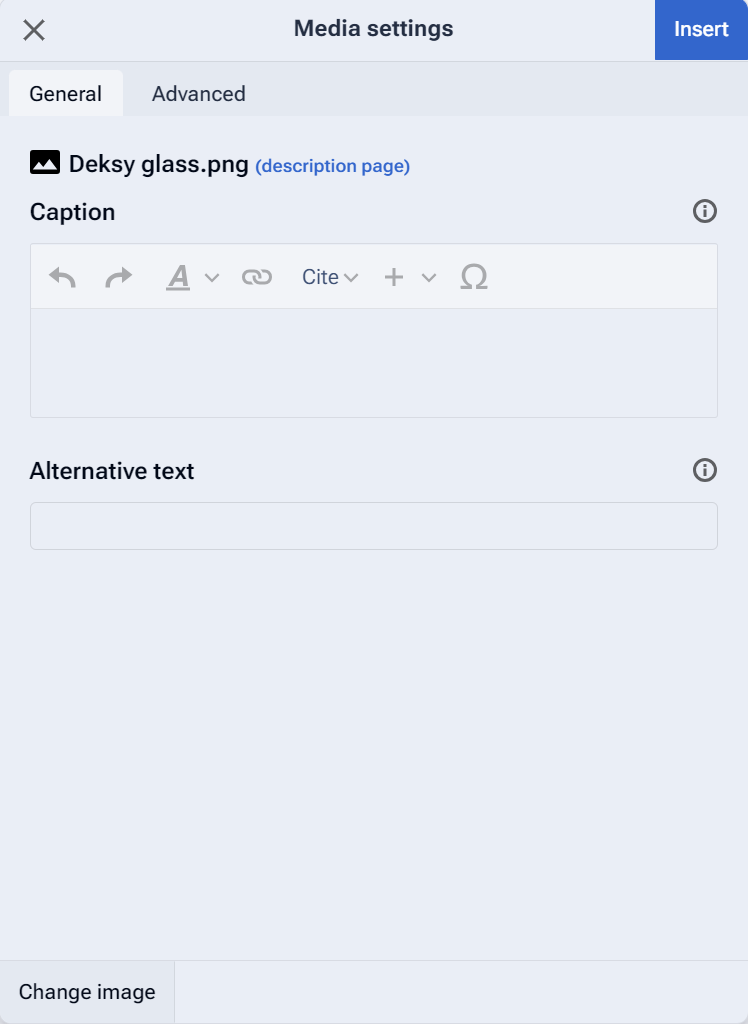The height and width of the screenshot is (1024, 748).
Task: Undo the last caption edit
Action: pyautogui.click(x=62, y=277)
